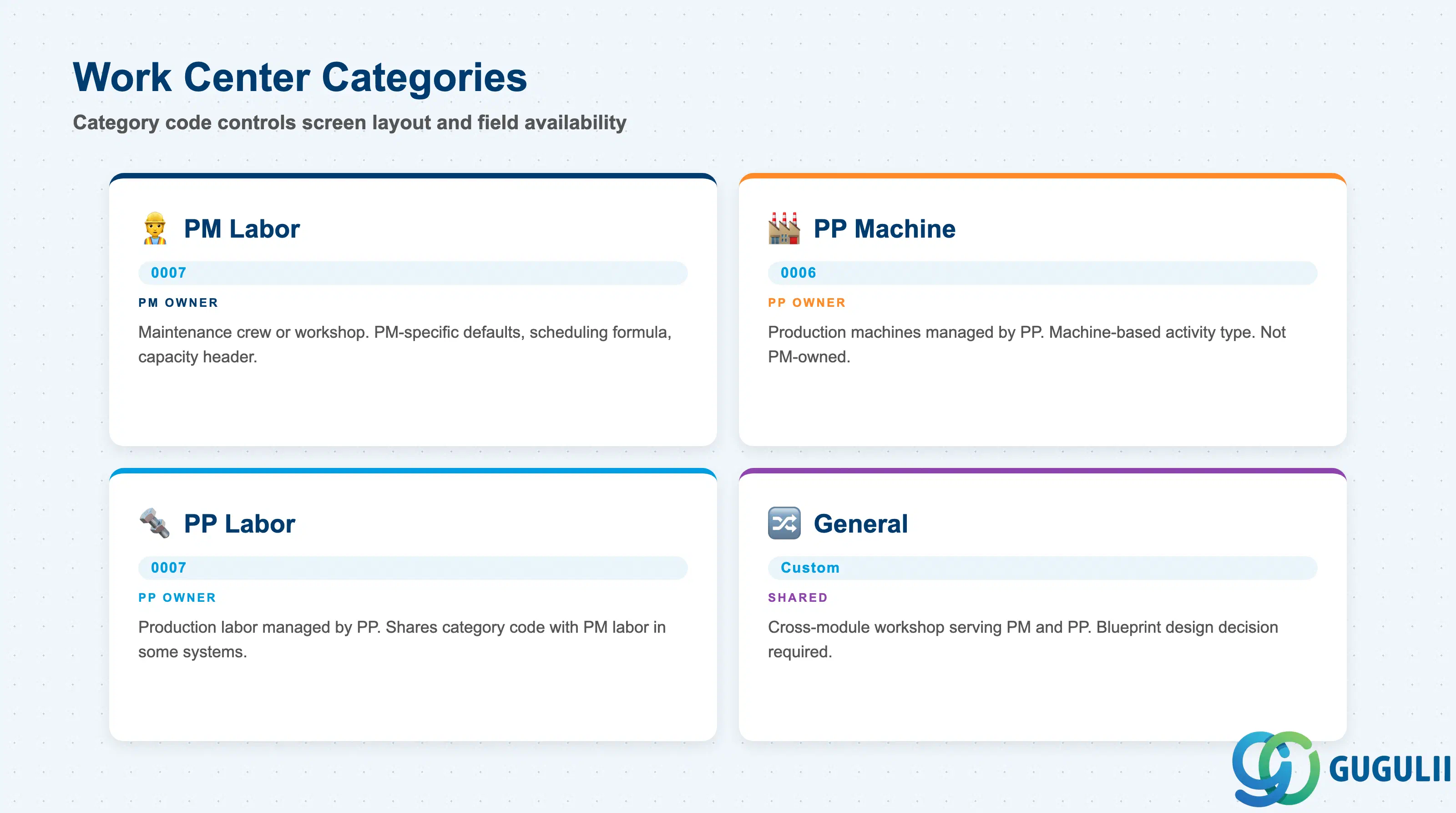Viewport: 1456px width, 813px height.
Task: Click the GUGULII logo
Action: pos(1341,768)
